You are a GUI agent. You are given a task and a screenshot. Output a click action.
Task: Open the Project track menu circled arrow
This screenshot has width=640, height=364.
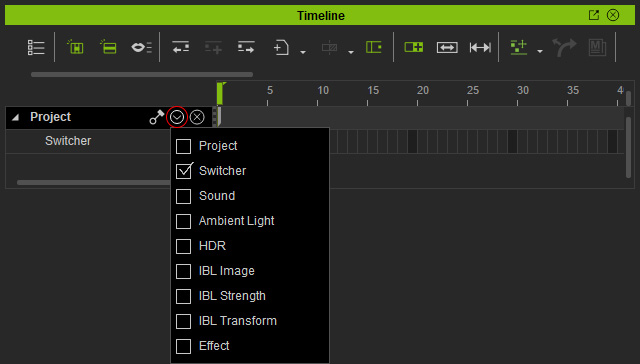point(177,118)
